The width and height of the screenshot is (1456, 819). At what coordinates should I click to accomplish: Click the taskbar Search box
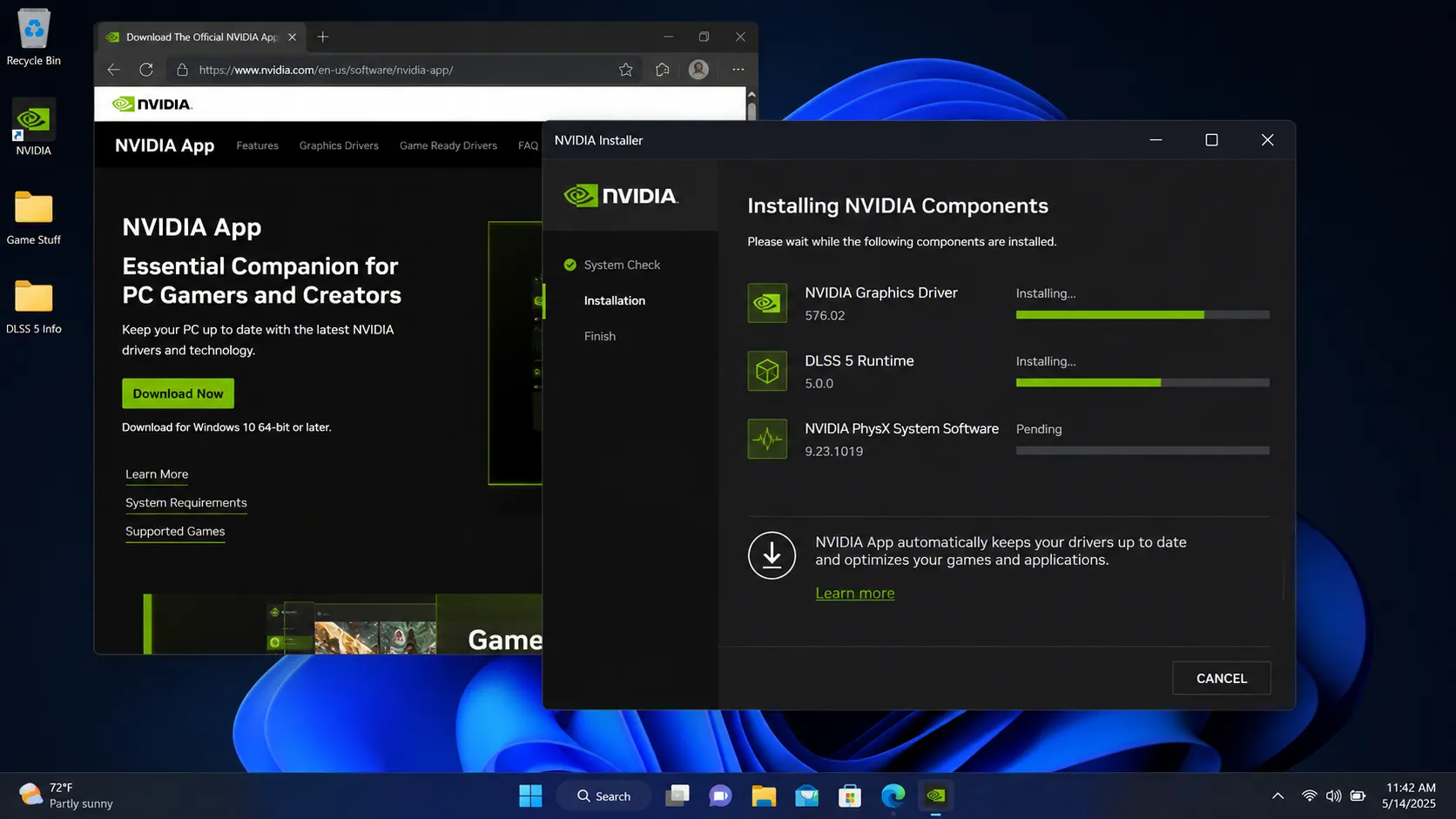click(x=604, y=796)
